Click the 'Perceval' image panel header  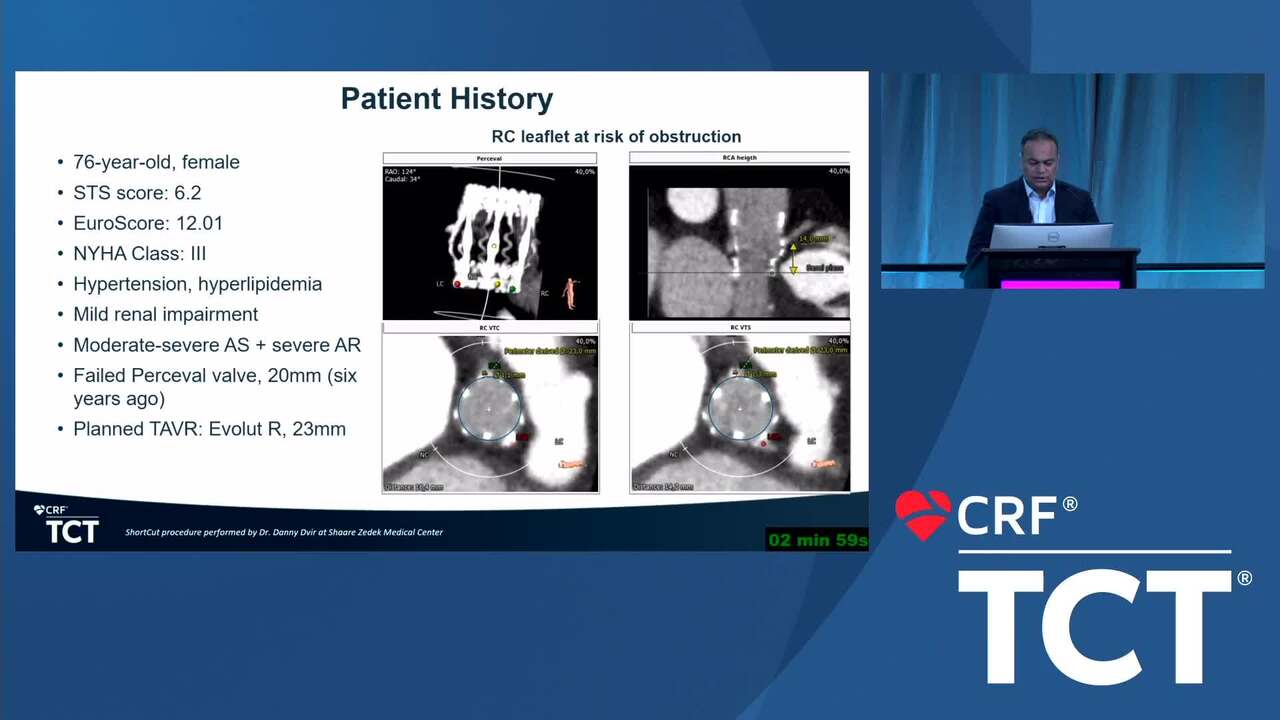click(490, 159)
